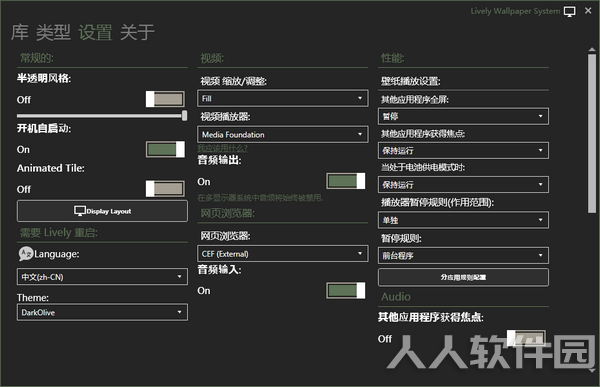
Task: Click the scrollbar up arrow
Action: click(x=592, y=50)
